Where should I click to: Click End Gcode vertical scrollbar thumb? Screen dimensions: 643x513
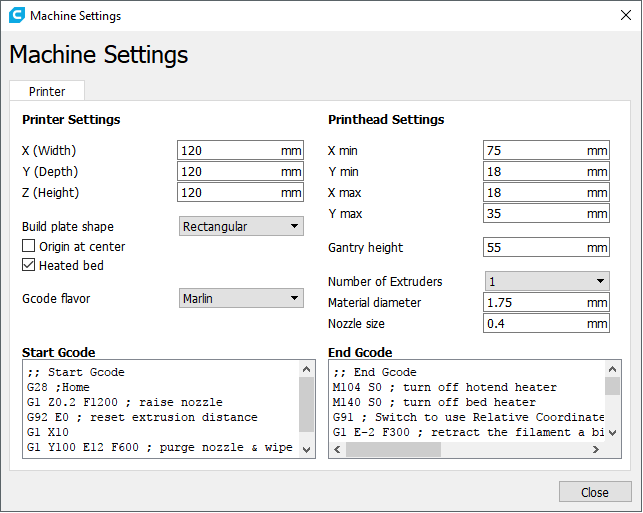(612, 386)
